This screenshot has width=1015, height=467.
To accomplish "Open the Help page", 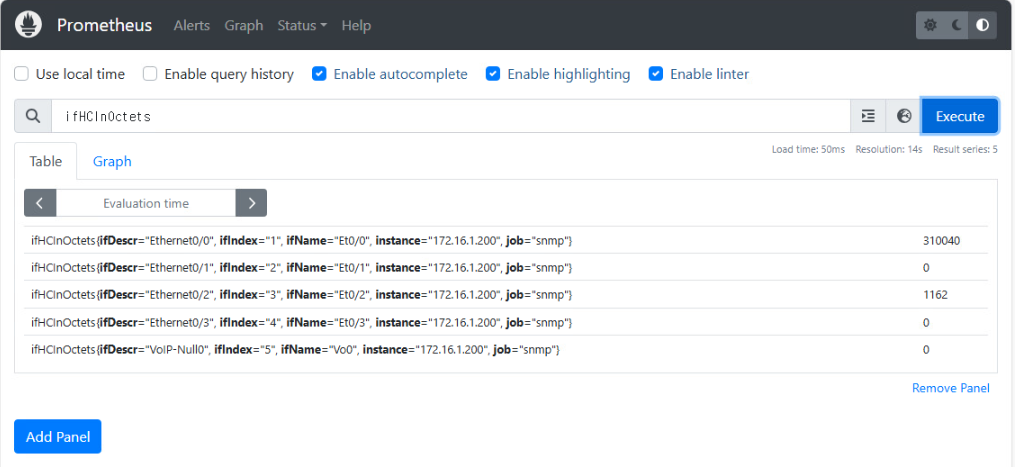I will (x=356, y=25).
